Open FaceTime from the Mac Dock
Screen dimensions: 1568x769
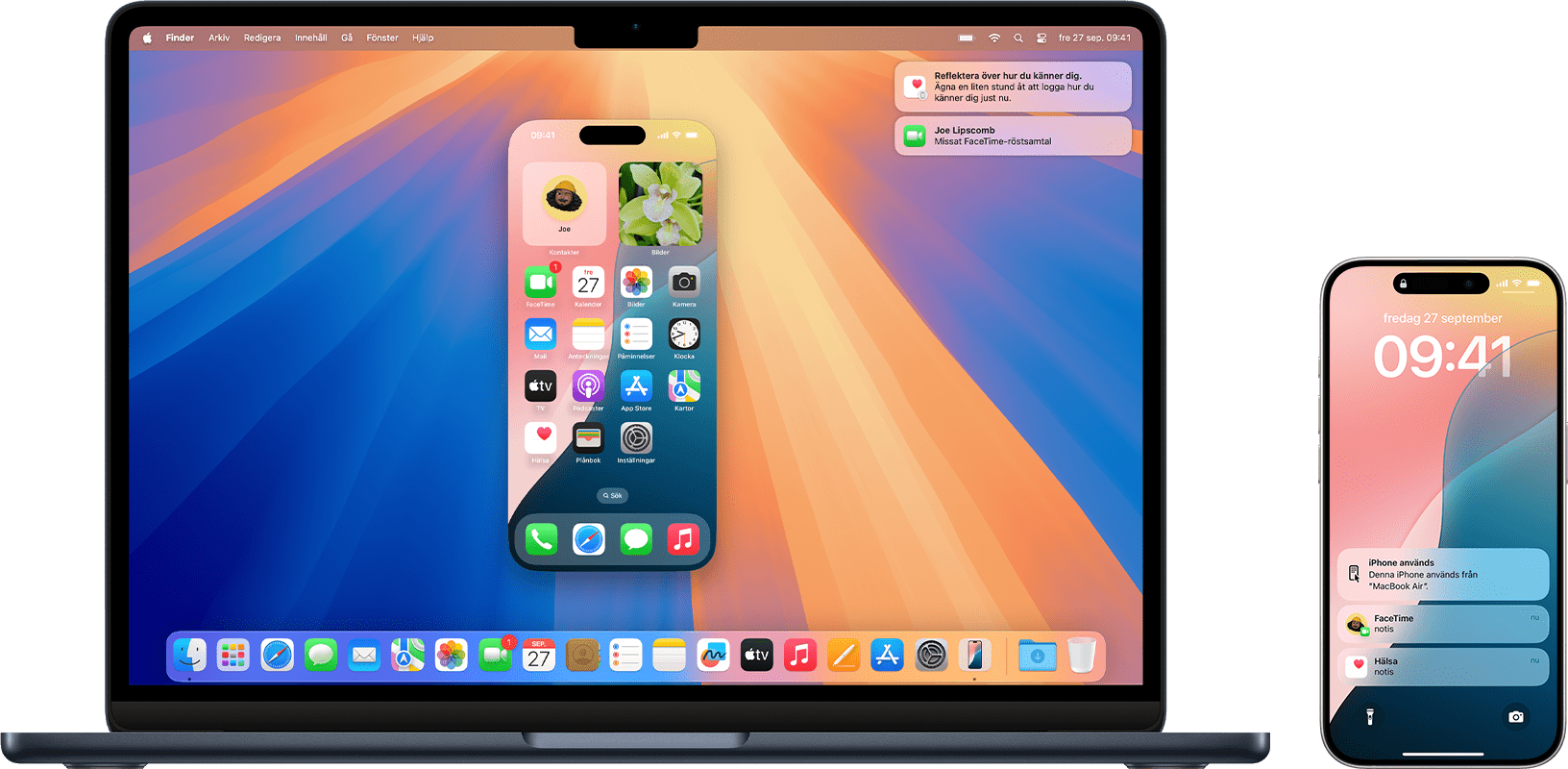click(x=495, y=656)
